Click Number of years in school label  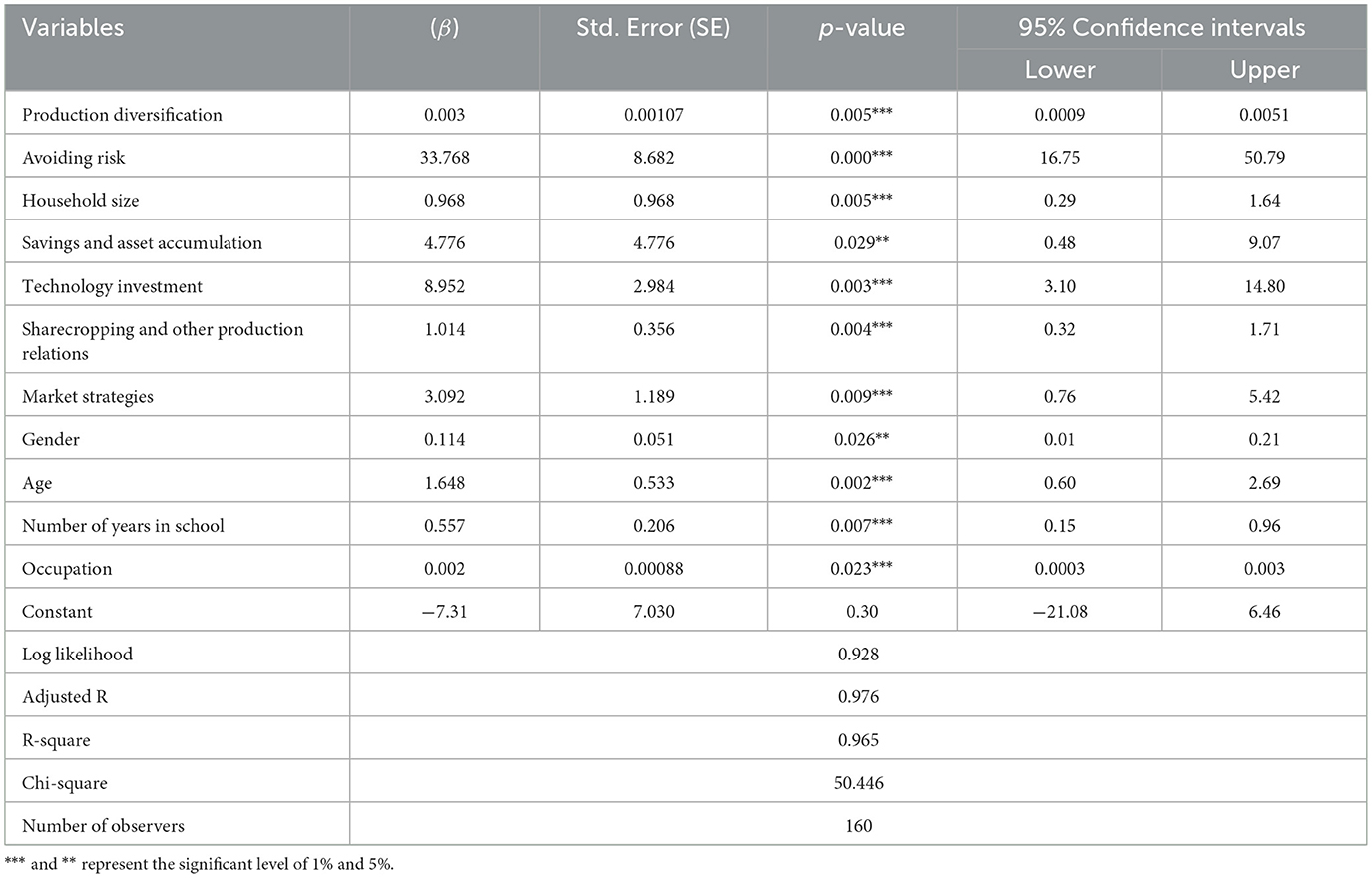pos(123,526)
